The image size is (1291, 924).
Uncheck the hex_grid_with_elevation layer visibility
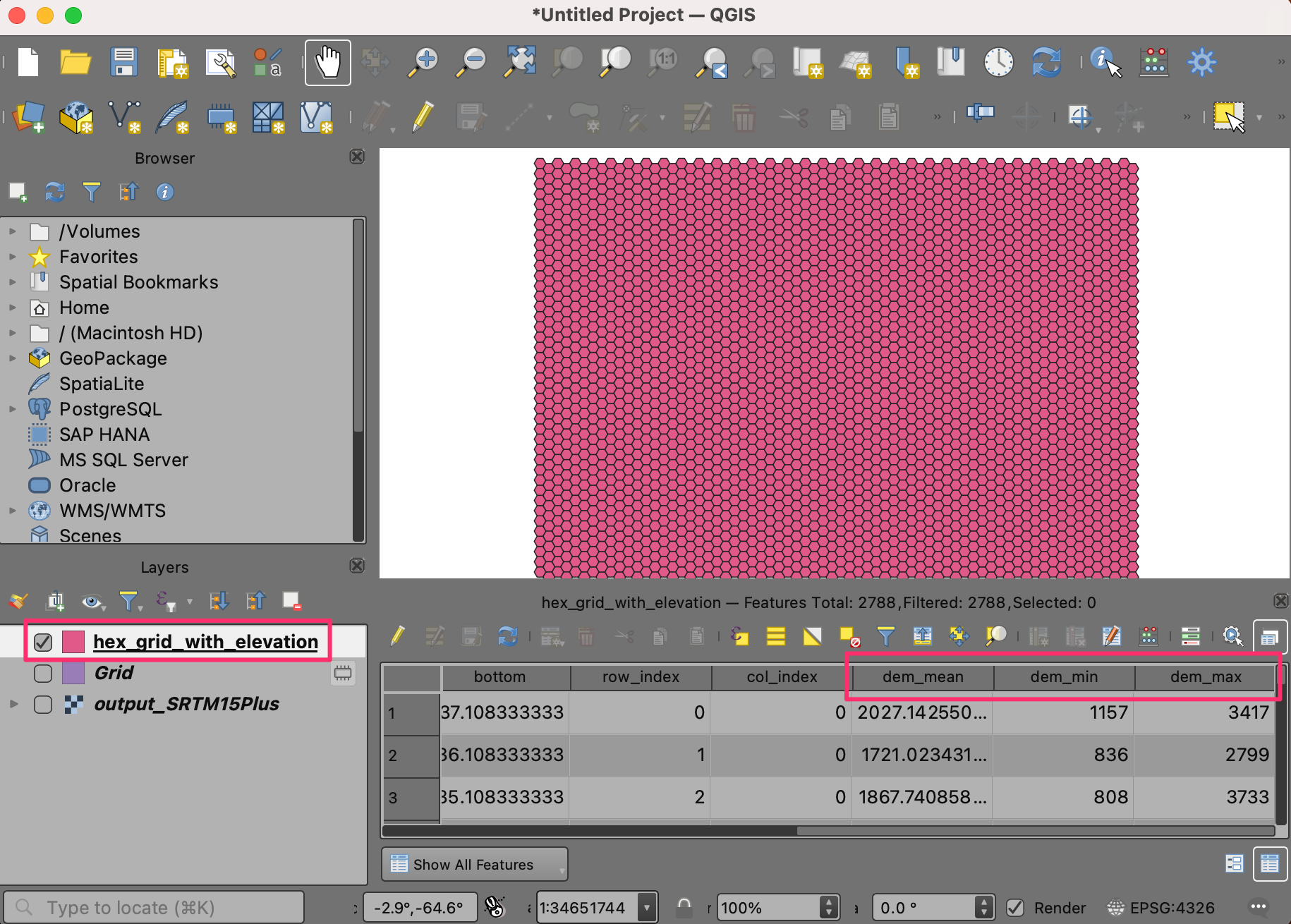click(x=43, y=642)
